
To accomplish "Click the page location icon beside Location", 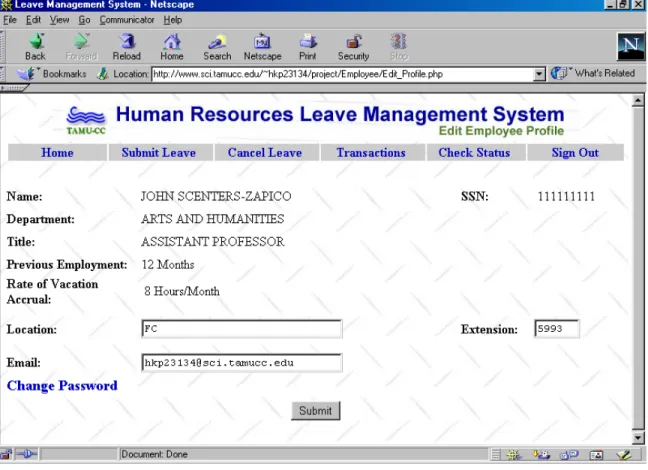I will (x=102, y=74).
